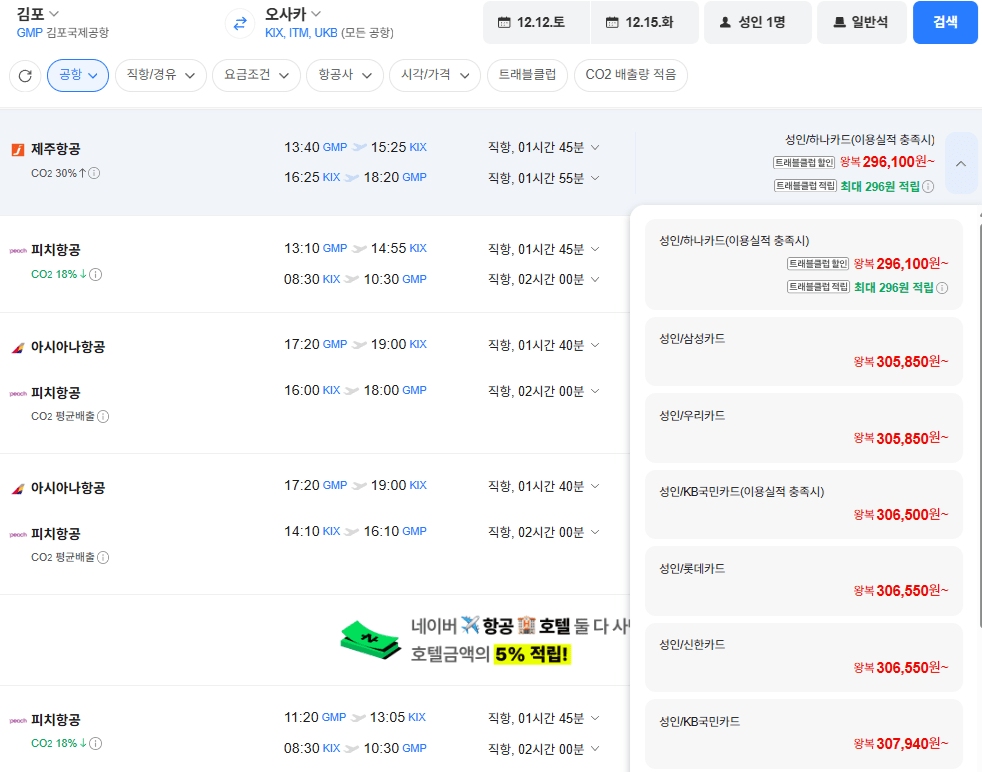Open the 직항/경유 filter dropdown
This screenshot has width=982, height=772.
click(x=161, y=75)
